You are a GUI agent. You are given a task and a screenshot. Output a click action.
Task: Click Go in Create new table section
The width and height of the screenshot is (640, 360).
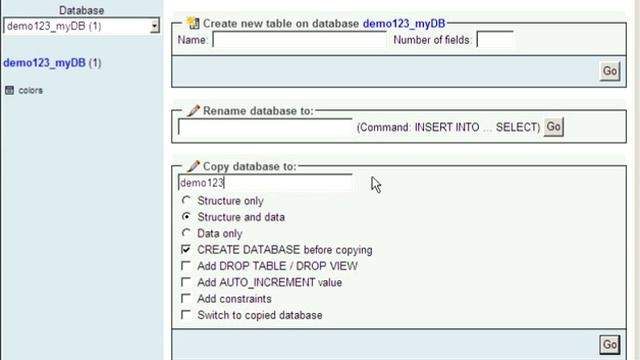610,71
